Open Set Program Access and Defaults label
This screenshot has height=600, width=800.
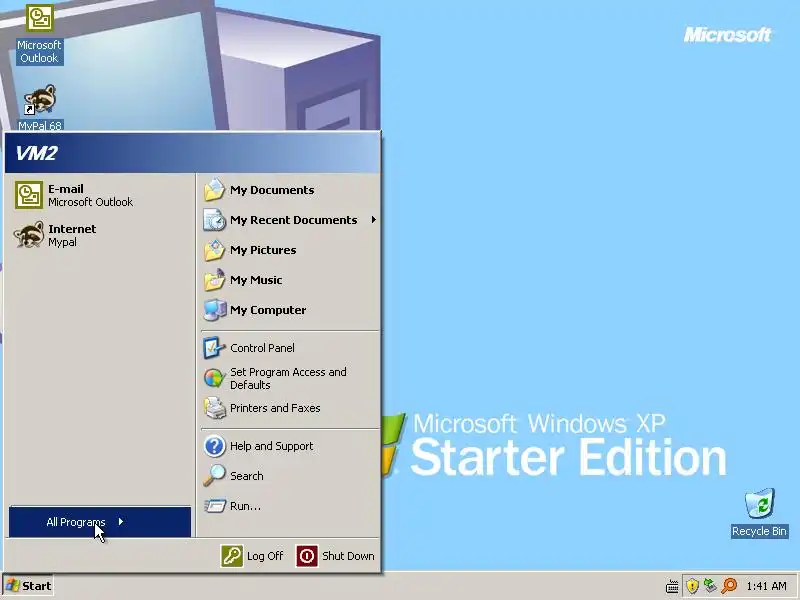[x=288, y=378]
